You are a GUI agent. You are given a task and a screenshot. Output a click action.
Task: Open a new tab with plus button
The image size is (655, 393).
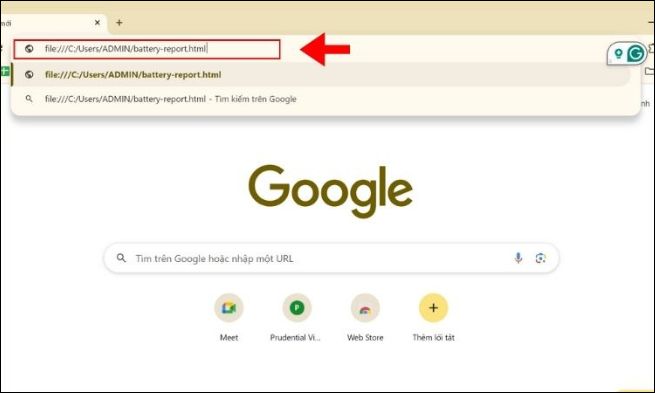(x=119, y=23)
